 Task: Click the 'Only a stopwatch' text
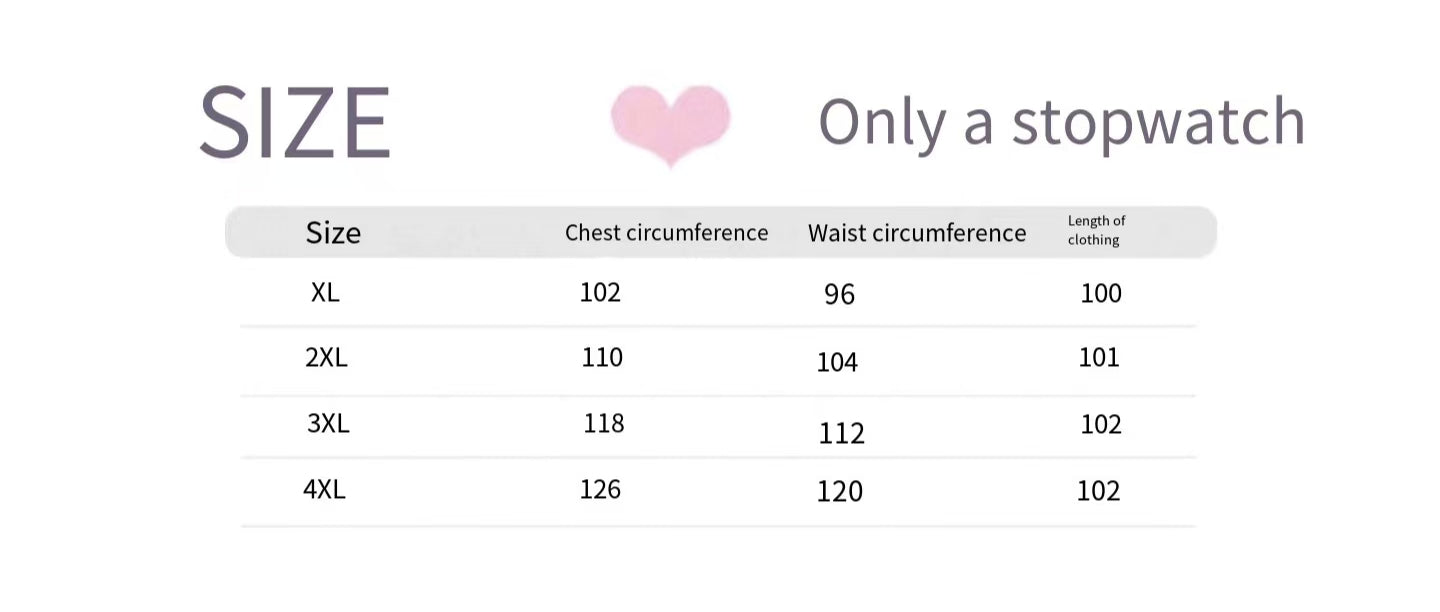[1061, 123]
